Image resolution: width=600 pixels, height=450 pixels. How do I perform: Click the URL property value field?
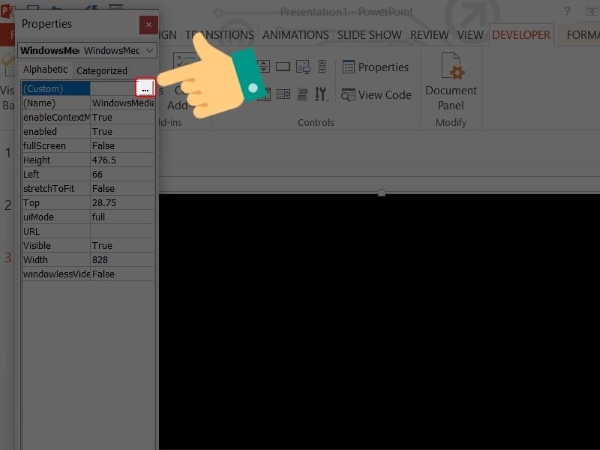coord(122,231)
